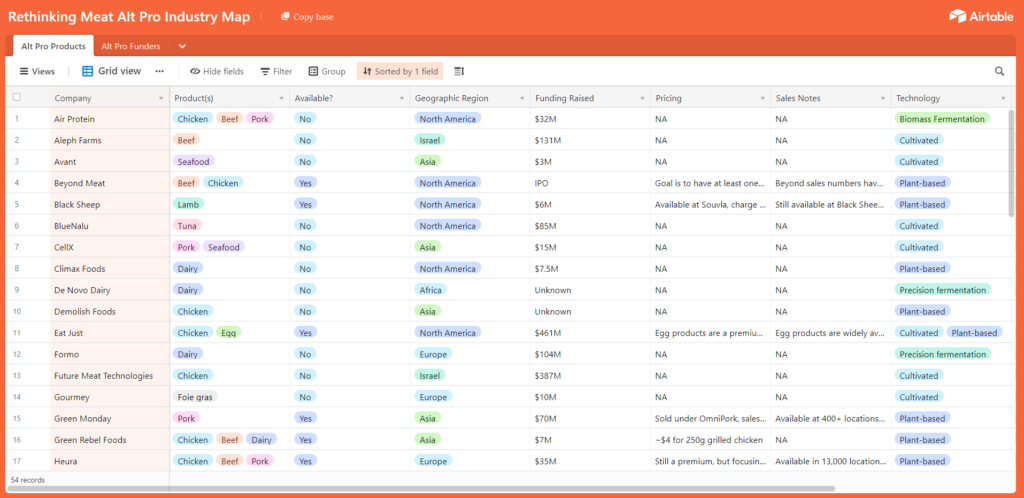Click the Seafood tag for Avant
Screen dimensions: 1024x498
tap(193, 162)
